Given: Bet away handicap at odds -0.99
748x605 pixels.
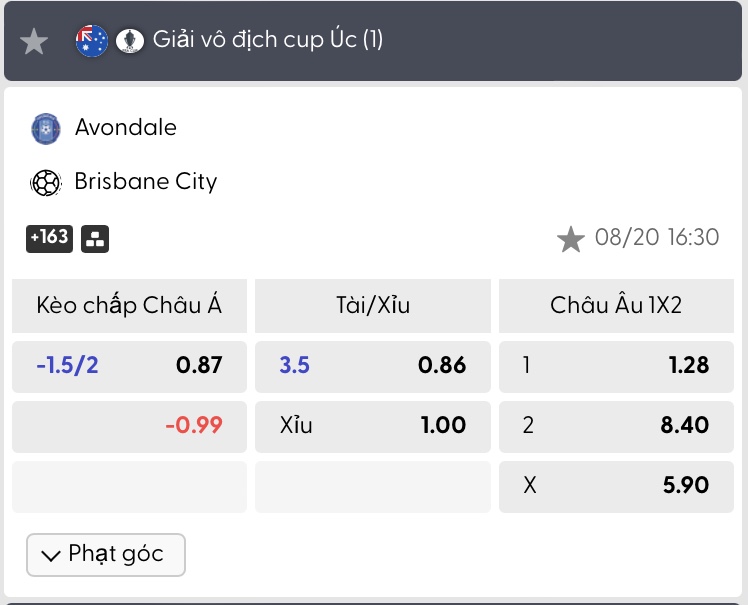Looking at the screenshot, I should tap(129, 427).
